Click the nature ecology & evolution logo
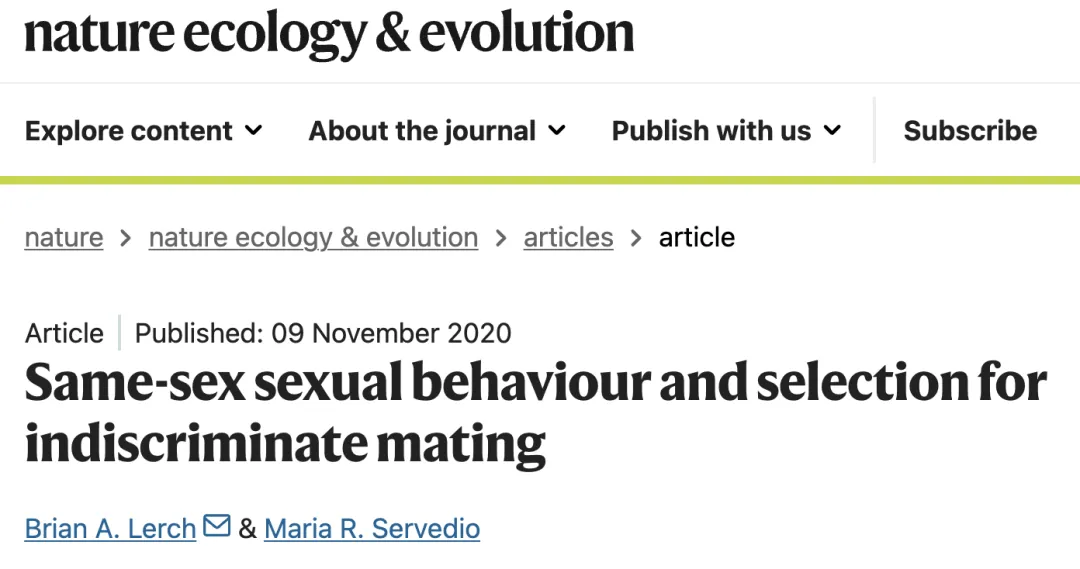The height and width of the screenshot is (569, 1080). point(329,34)
